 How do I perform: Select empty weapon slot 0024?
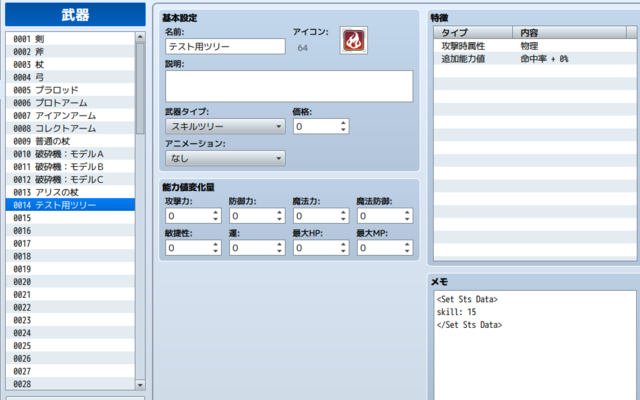tap(70, 333)
